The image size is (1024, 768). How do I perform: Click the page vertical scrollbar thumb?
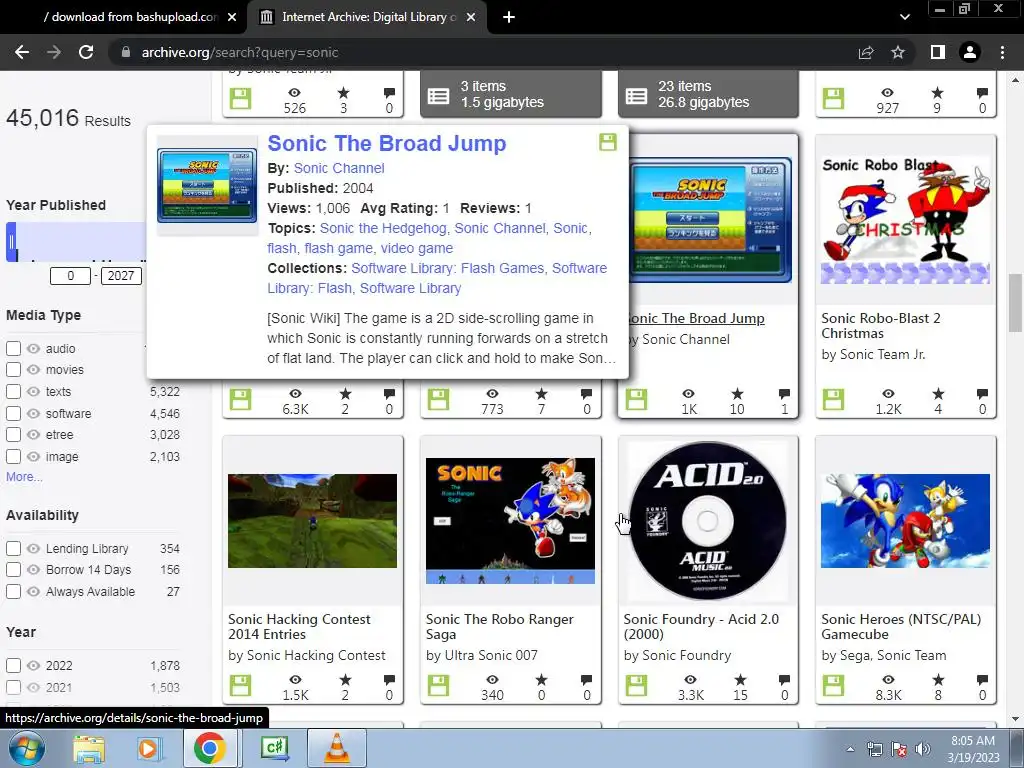pos(1015,304)
